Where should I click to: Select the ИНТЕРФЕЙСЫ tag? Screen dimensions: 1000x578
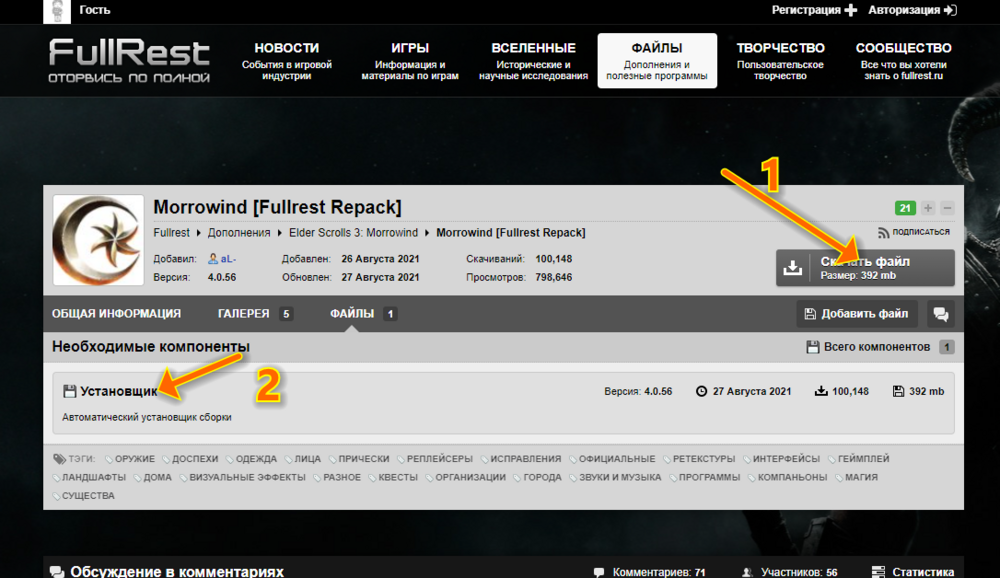(786, 459)
